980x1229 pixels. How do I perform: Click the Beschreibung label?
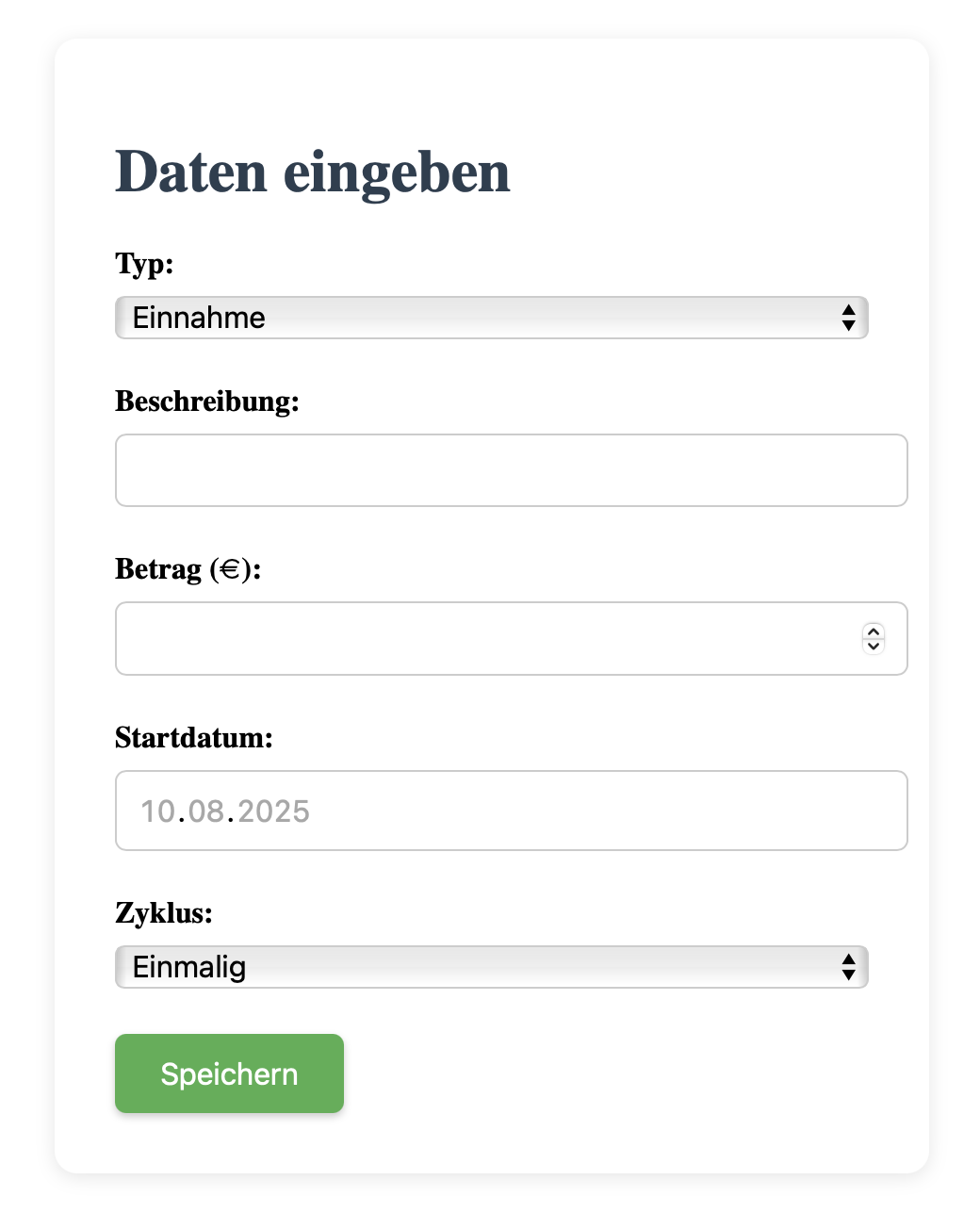(207, 401)
